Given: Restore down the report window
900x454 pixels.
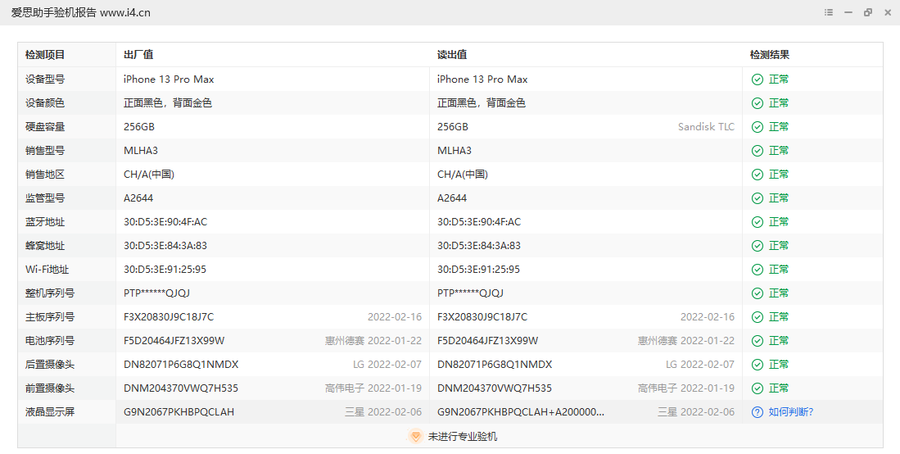Looking at the screenshot, I should 868,12.
